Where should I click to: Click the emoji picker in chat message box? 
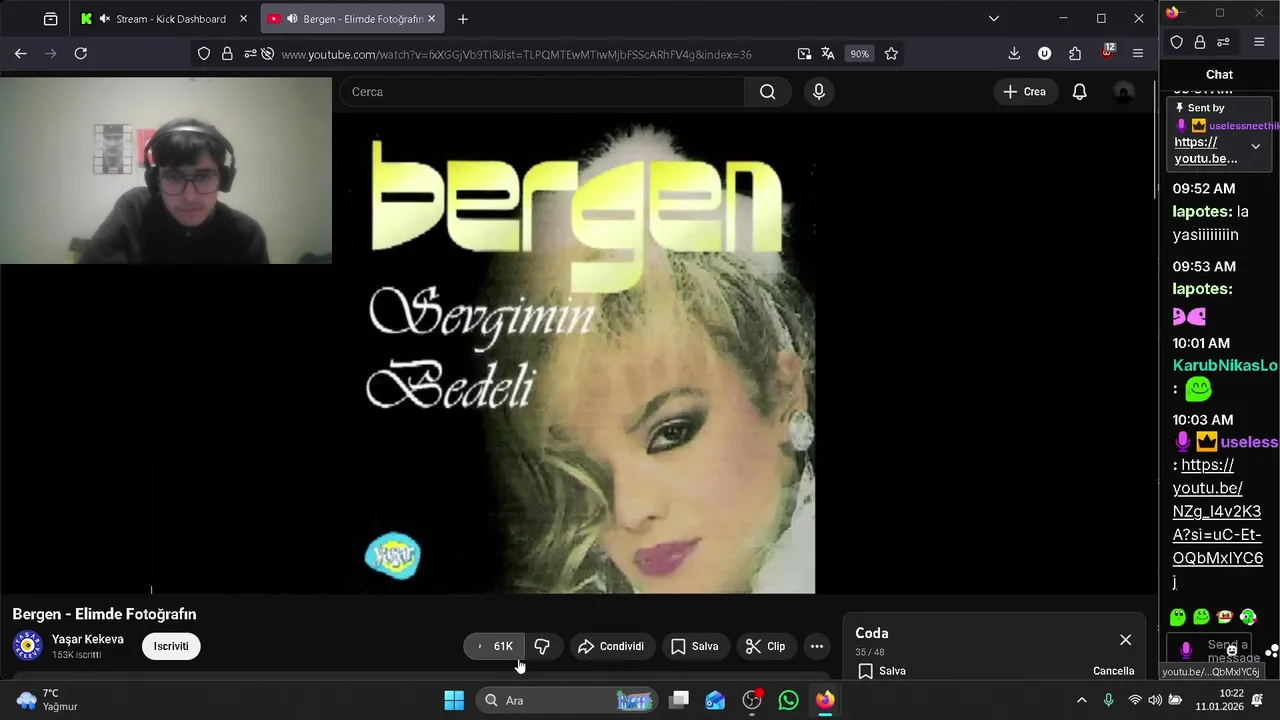tap(1232, 650)
